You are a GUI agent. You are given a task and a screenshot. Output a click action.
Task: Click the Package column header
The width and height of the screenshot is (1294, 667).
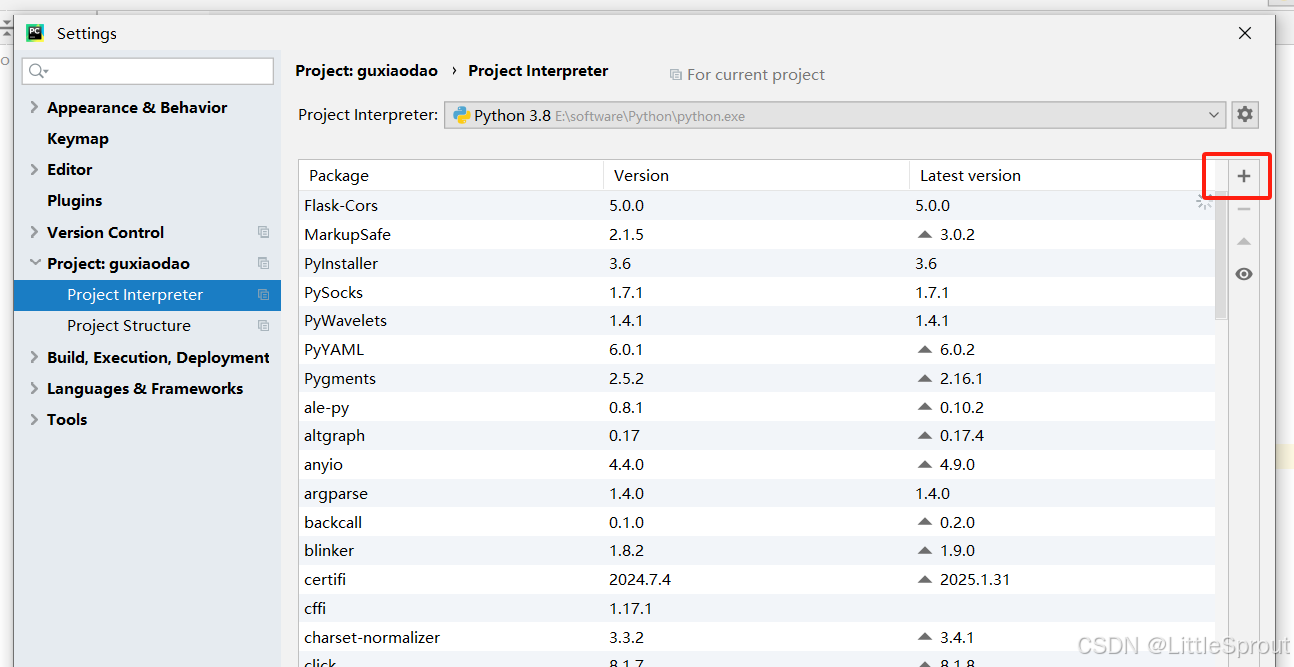click(x=451, y=176)
